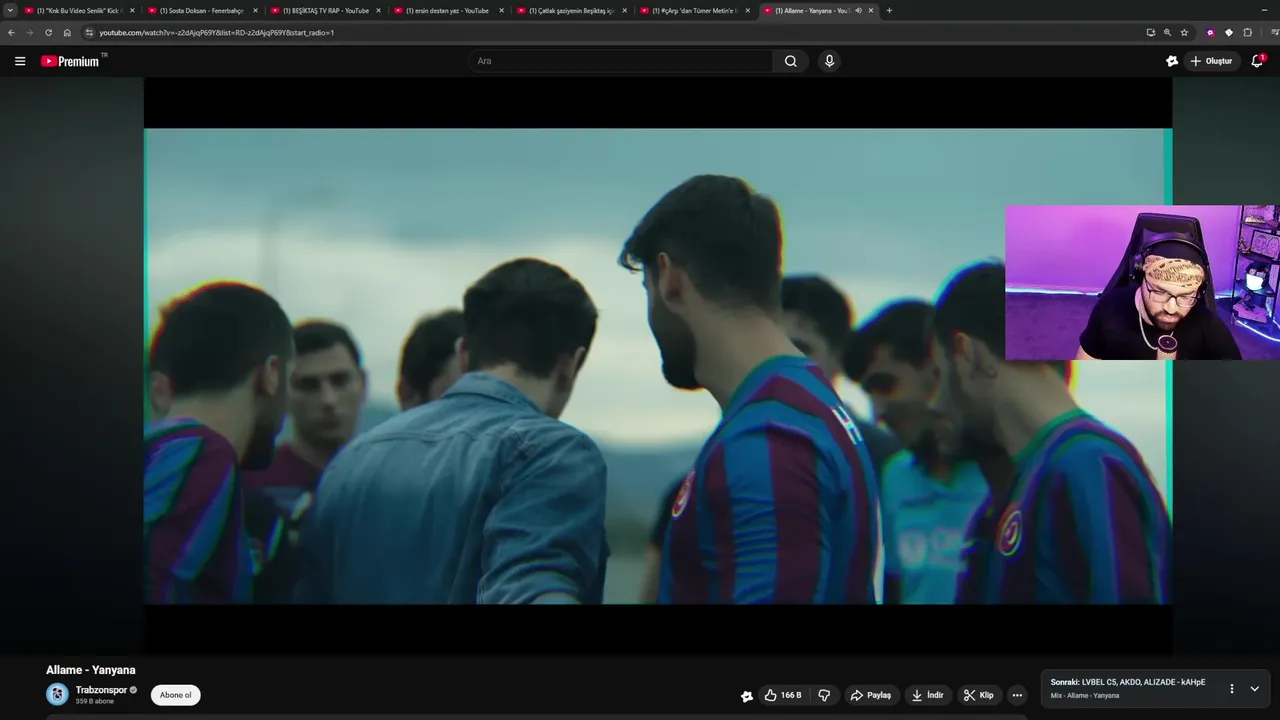Open the extensions puzzle menu

click(x=1247, y=32)
